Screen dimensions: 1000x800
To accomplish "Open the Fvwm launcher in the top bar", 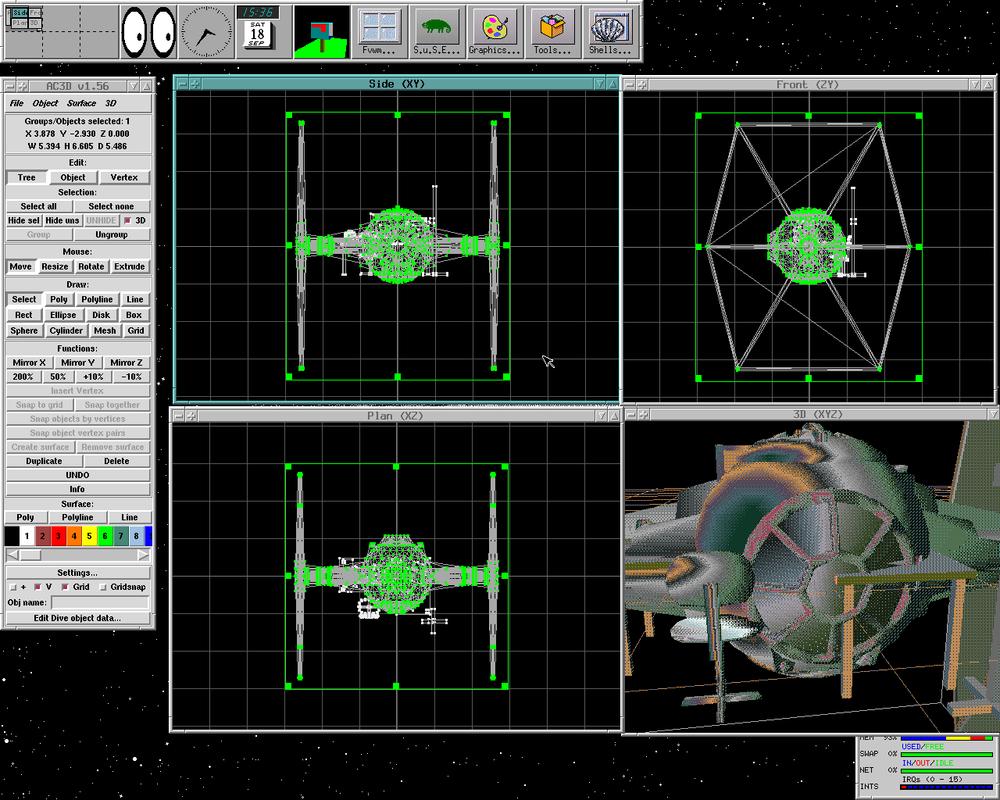I will click(379, 32).
